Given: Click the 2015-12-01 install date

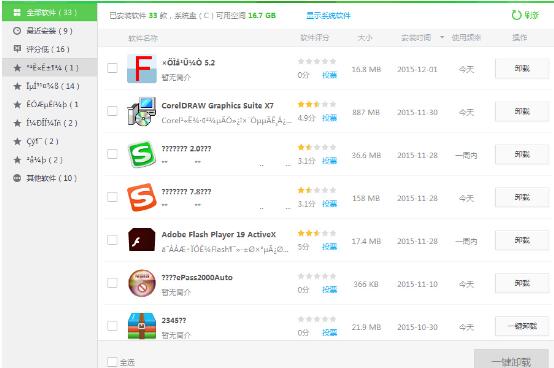Looking at the screenshot, I should pyautogui.click(x=417, y=69).
